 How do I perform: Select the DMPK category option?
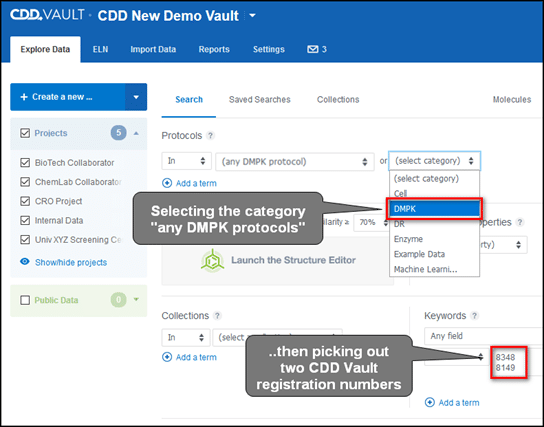pos(434,209)
